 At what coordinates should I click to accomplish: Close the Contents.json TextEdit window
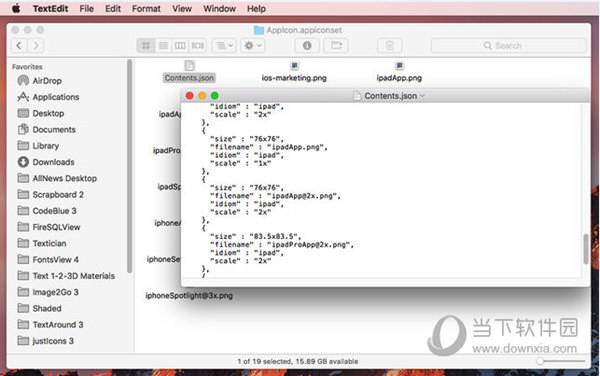tap(189, 96)
